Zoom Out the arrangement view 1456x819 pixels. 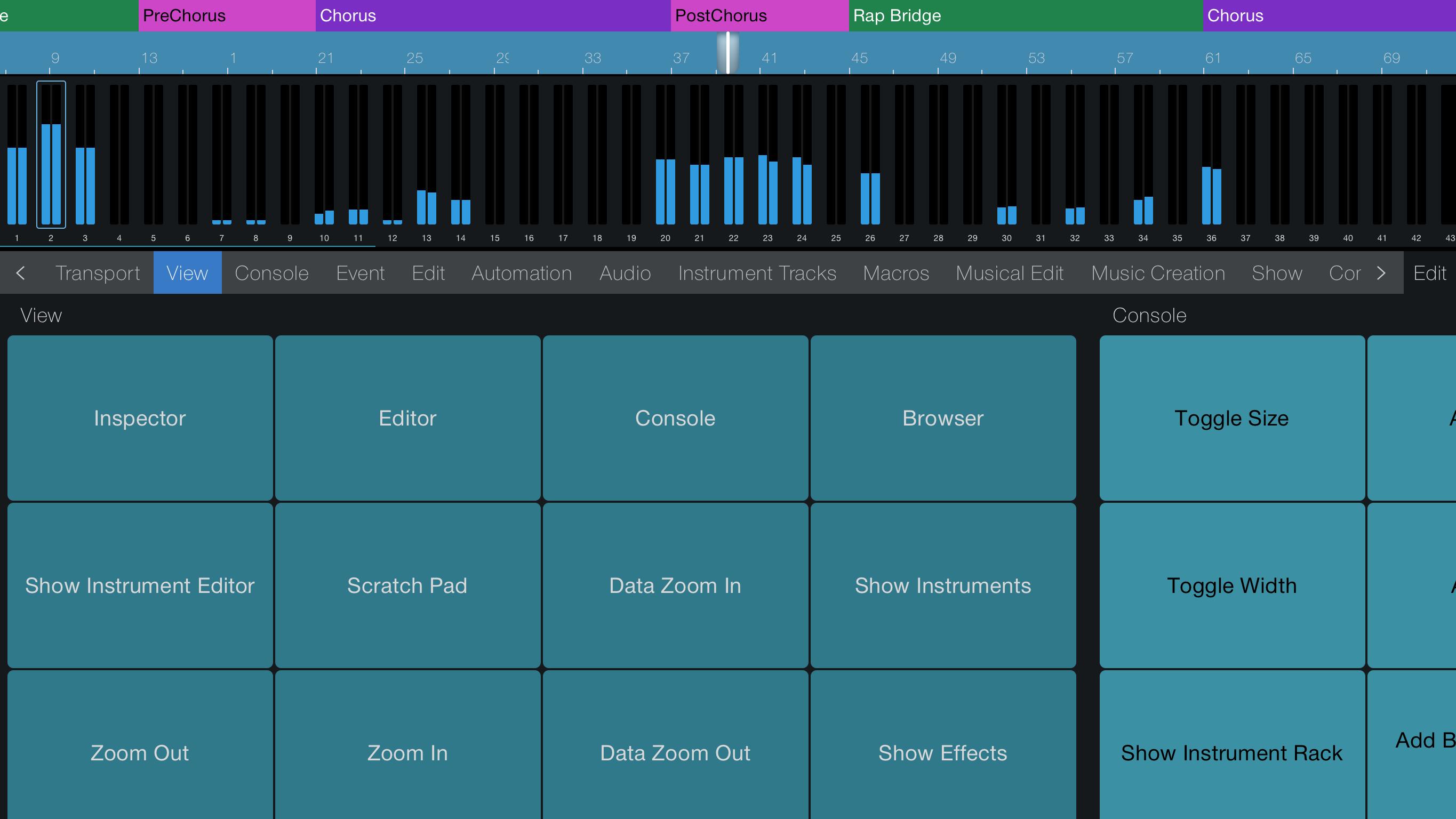click(x=139, y=752)
